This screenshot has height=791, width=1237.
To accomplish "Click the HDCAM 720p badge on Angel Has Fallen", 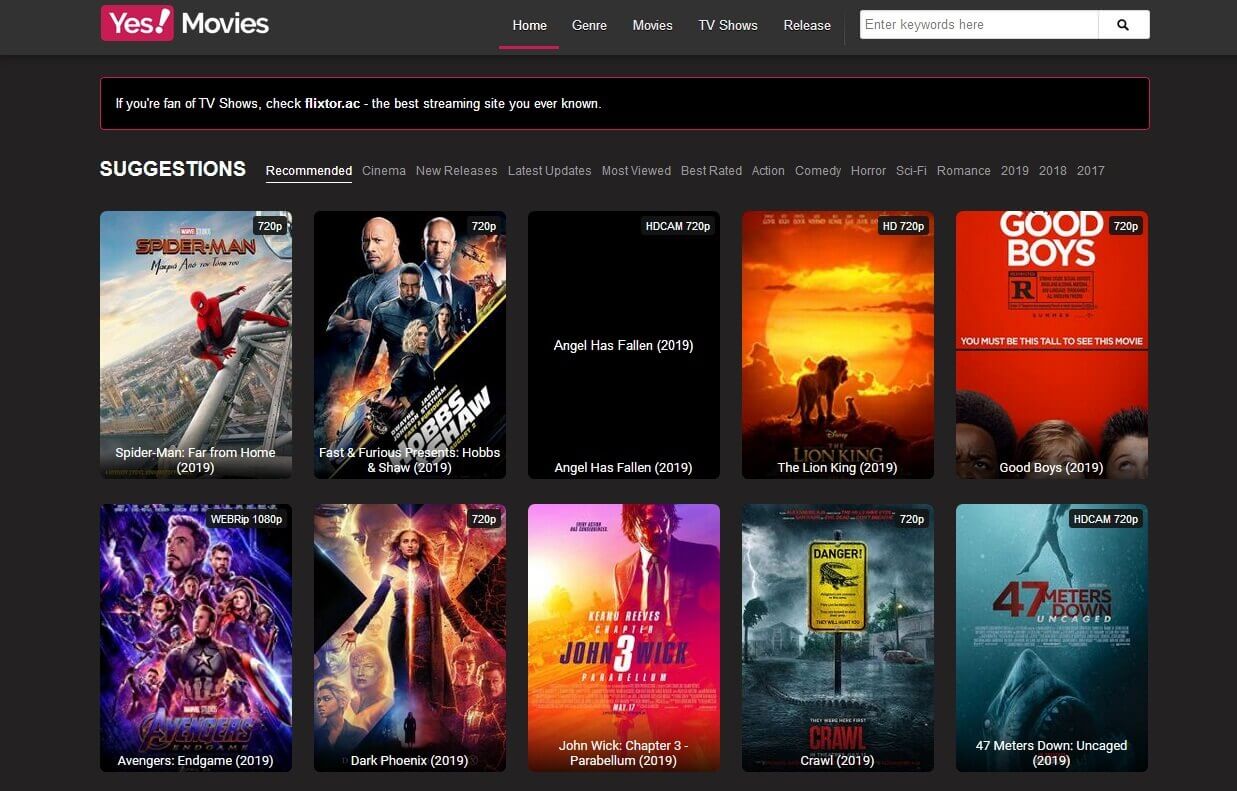I will click(678, 226).
